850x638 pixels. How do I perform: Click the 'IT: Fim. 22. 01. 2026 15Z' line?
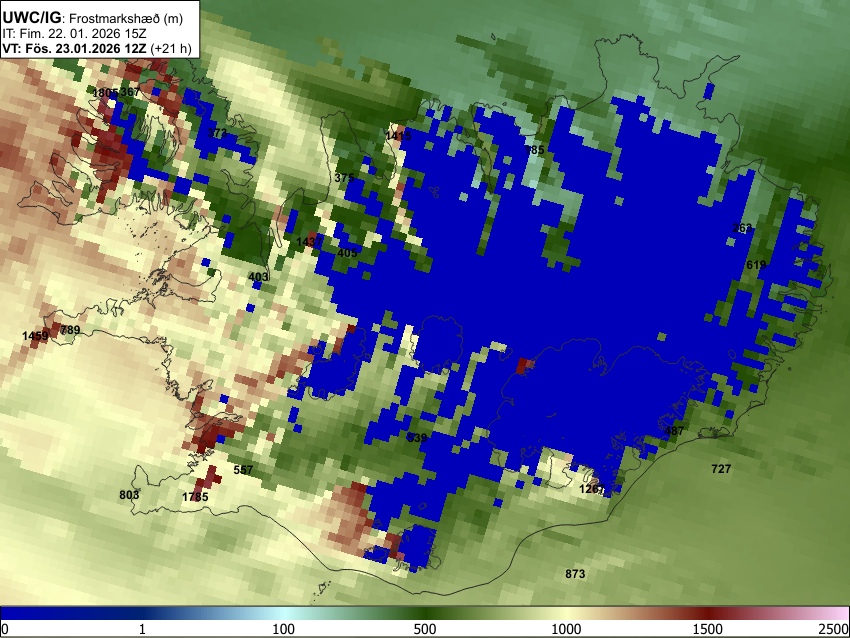tap(74, 34)
